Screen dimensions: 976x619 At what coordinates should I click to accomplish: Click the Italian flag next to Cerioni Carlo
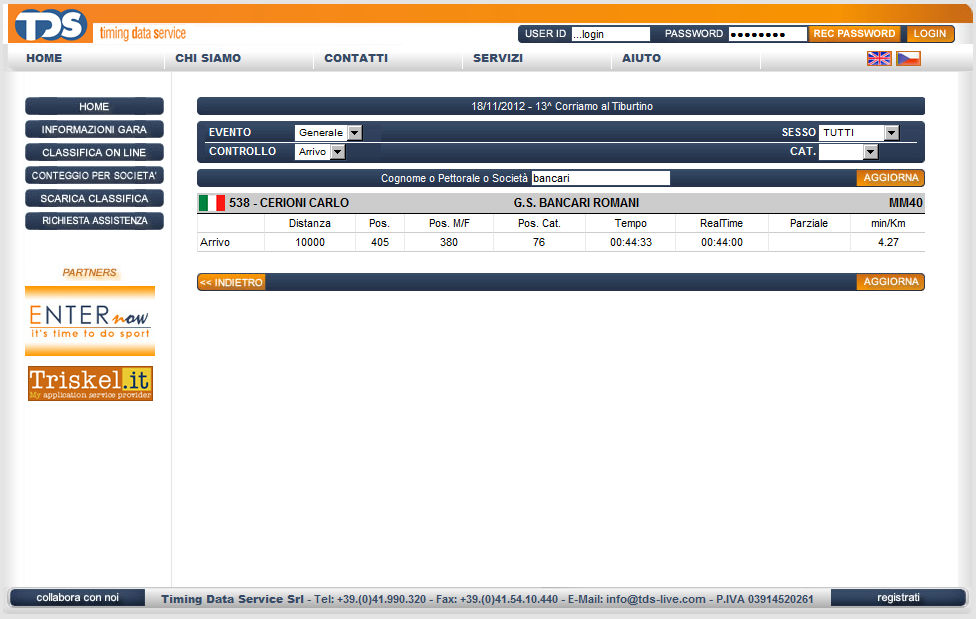tap(211, 203)
